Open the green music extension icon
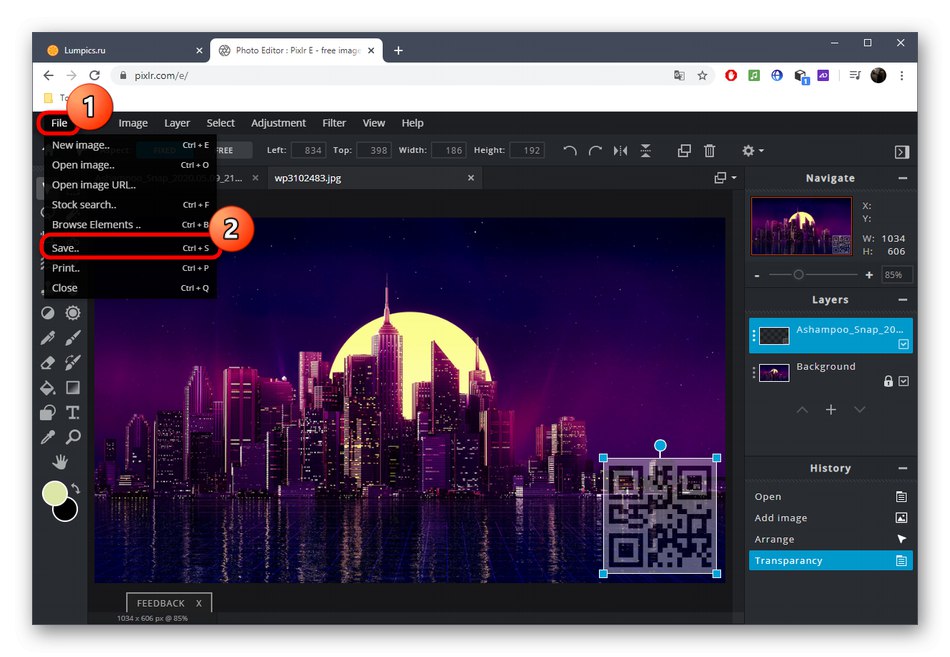The image size is (950, 657). click(x=754, y=75)
